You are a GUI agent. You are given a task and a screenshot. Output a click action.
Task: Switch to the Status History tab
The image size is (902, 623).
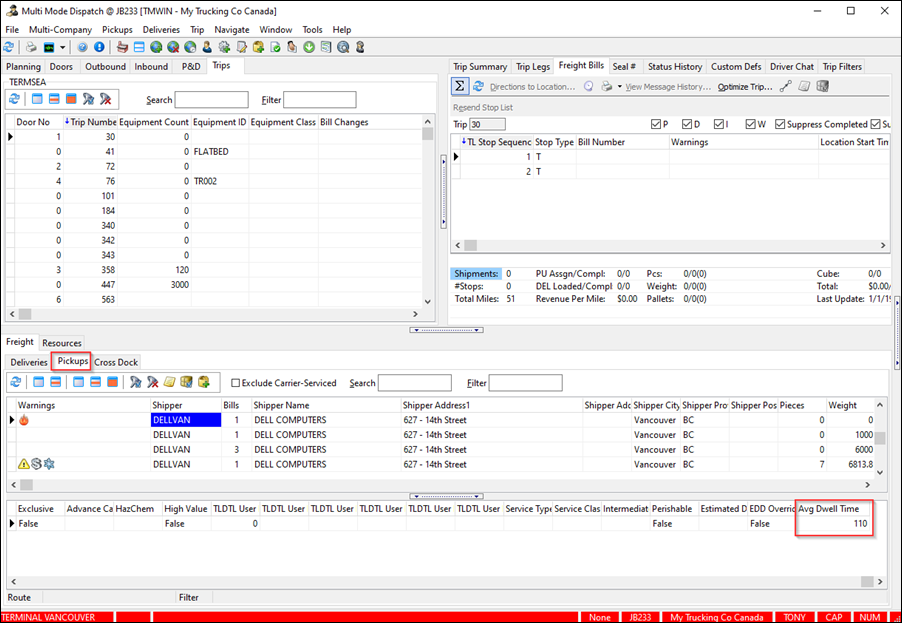click(x=674, y=67)
